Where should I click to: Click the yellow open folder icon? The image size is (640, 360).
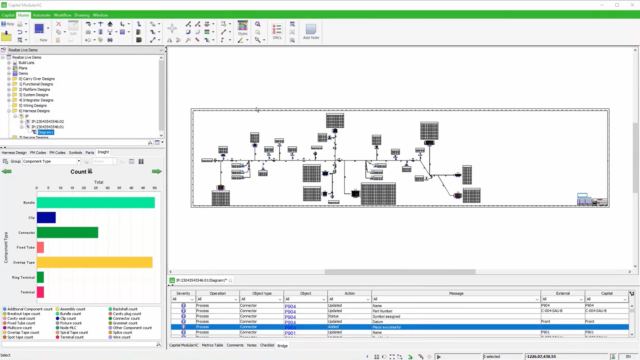(6, 36)
